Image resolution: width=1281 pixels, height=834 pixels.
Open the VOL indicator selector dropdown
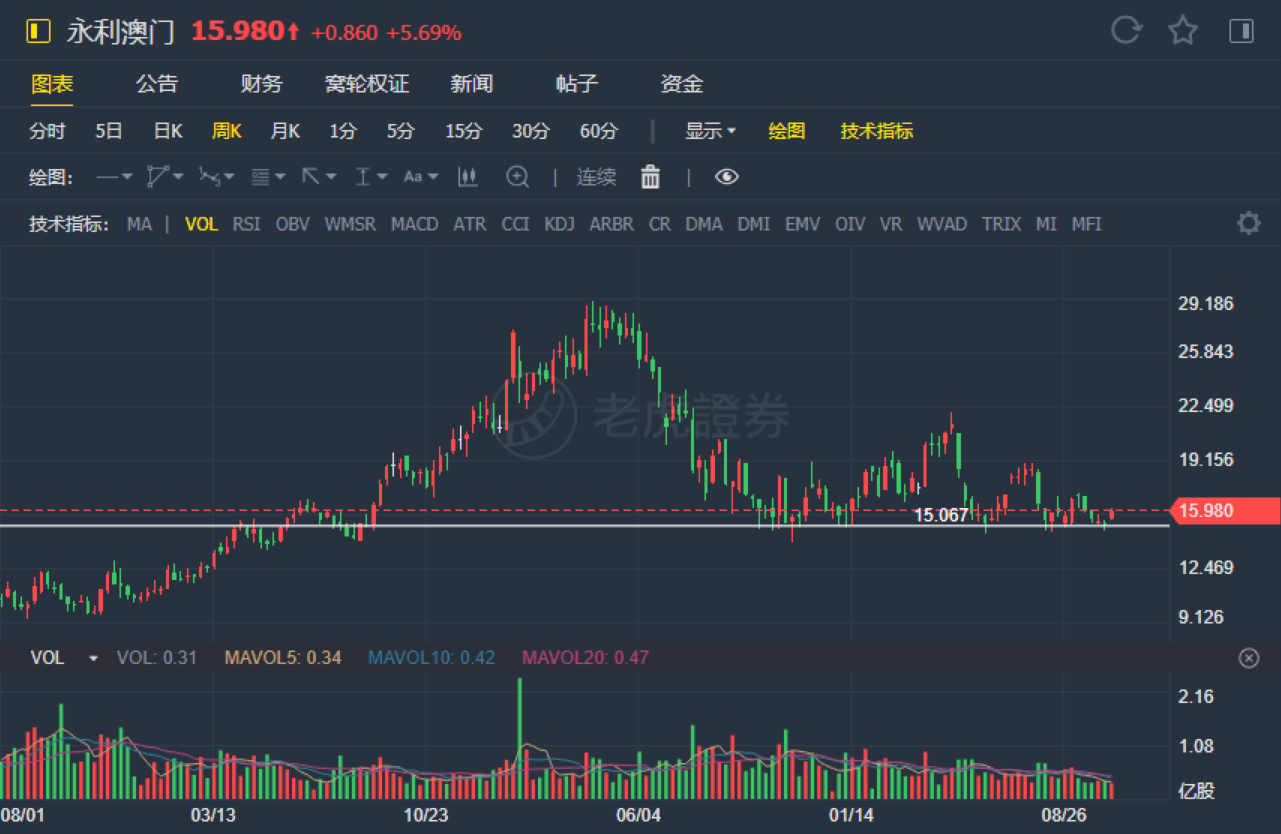click(x=94, y=658)
